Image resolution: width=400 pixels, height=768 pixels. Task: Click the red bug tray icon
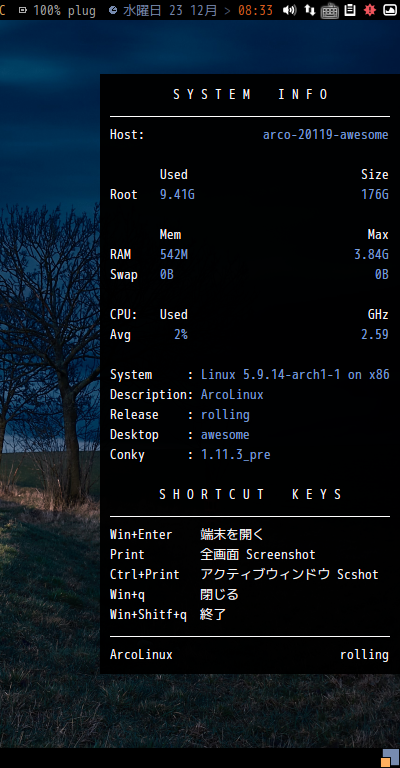pyautogui.click(x=370, y=10)
